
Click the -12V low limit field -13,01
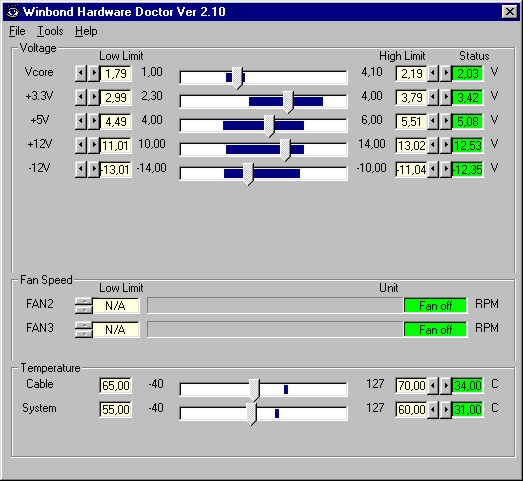(116, 169)
